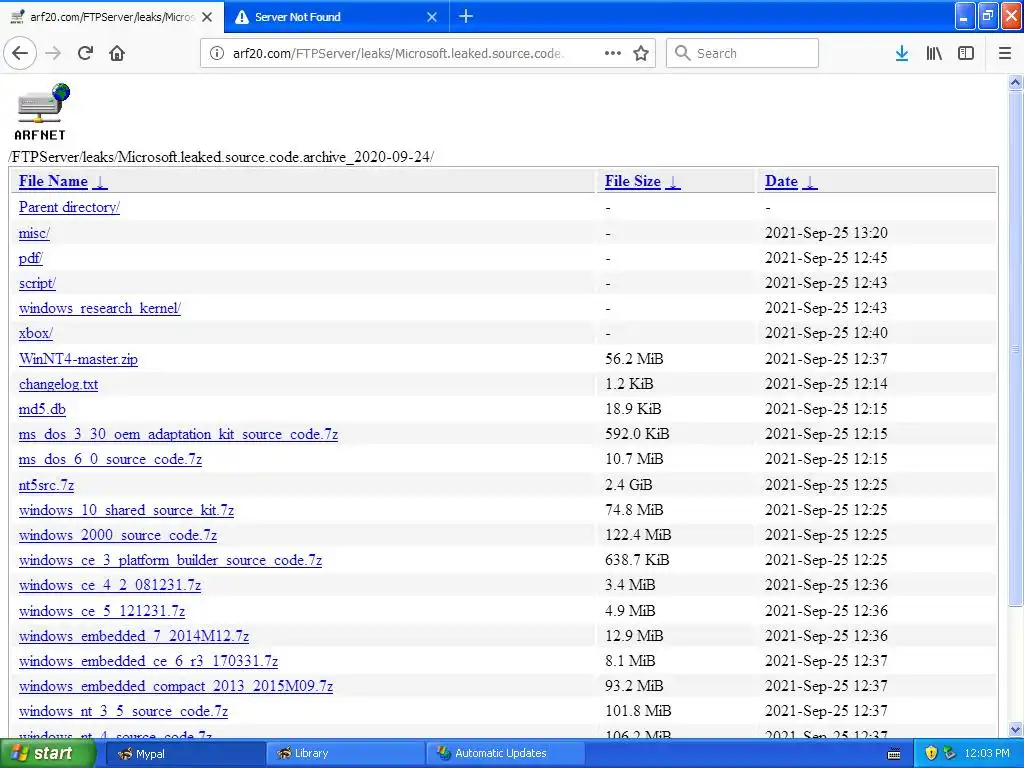Click the 2.4 GiB size of nt5src.7z

tap(628, 485)
